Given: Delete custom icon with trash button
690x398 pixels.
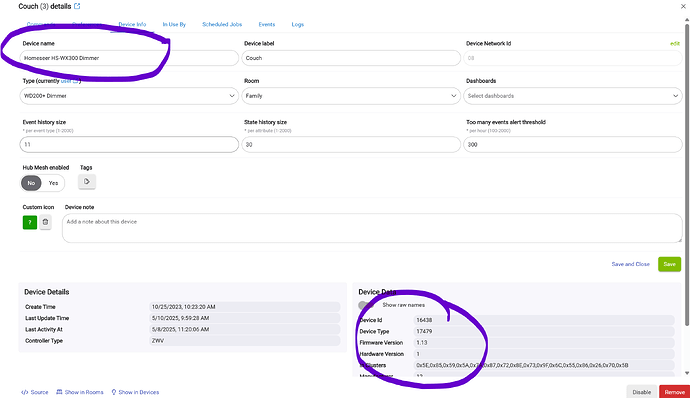Looking at the screenshot, I should [45, 222].
